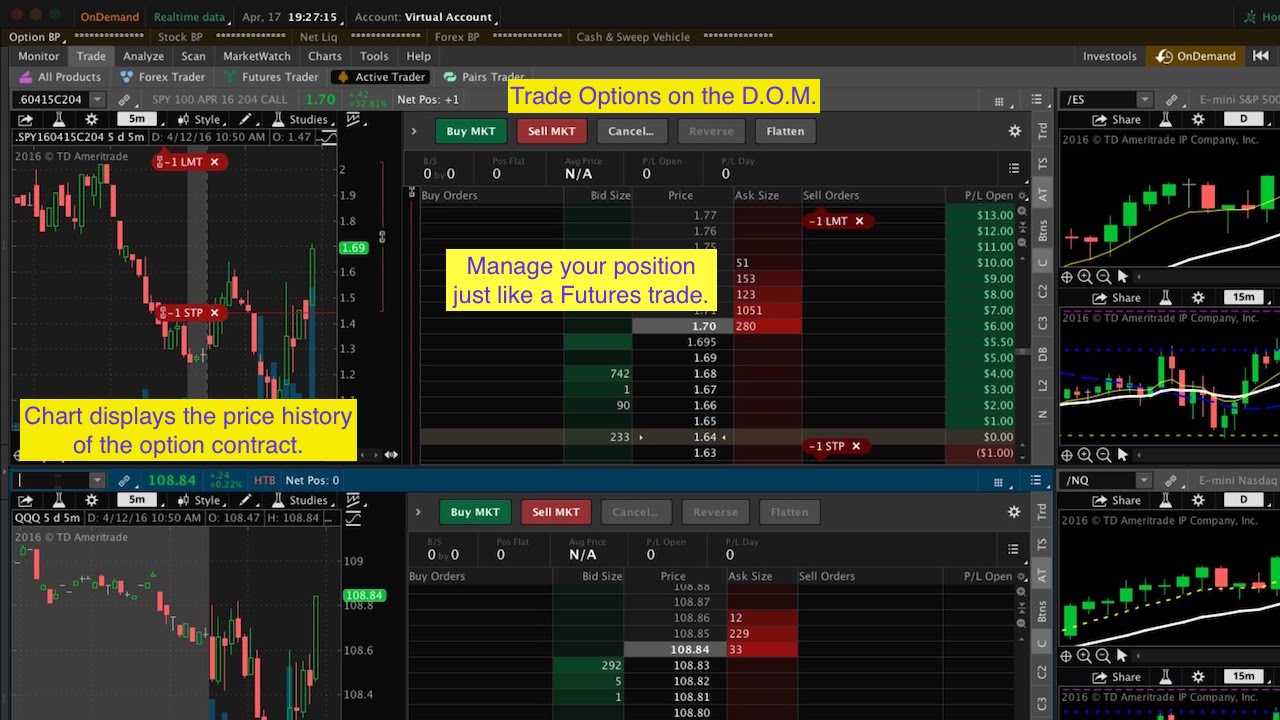The width and height of the screenshot is (1280, 720).
Task: Activate the Active Trader toggle
Action: (380, 77)
